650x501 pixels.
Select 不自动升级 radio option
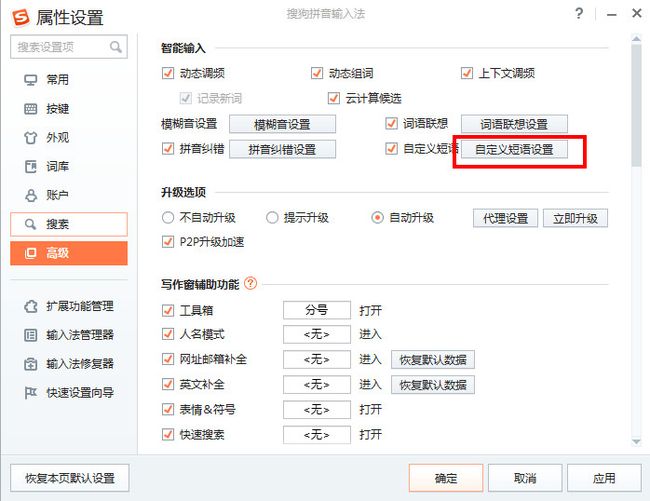coord(168,218)
